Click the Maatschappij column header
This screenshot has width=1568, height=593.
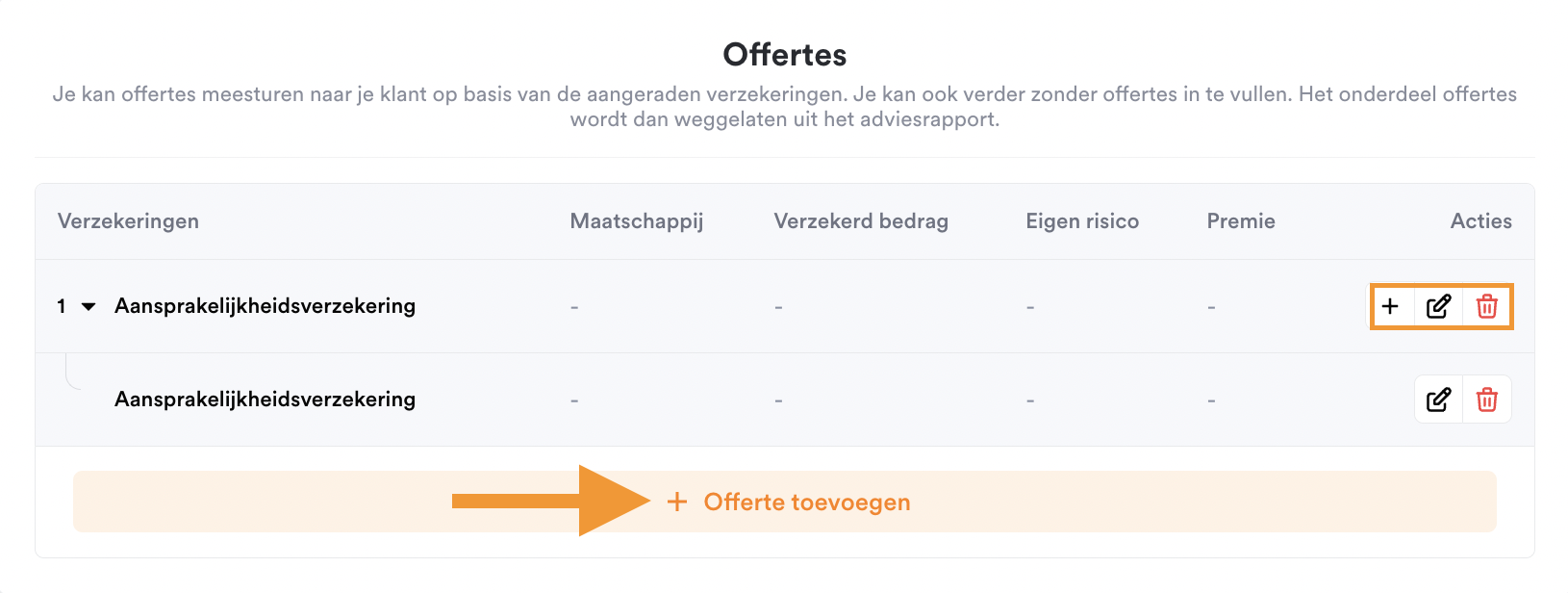click(x=637, y=221)
